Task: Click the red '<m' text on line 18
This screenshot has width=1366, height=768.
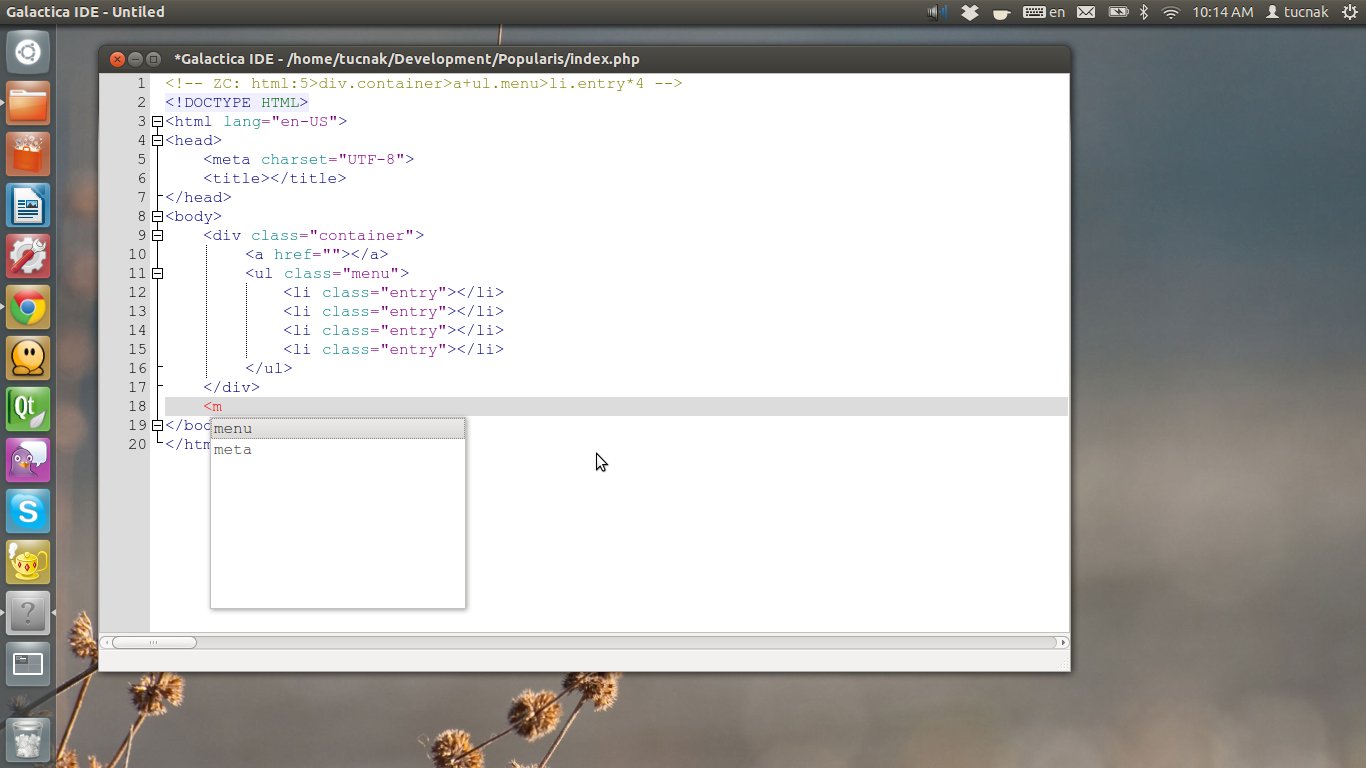Action: click(x=213, y=407)
